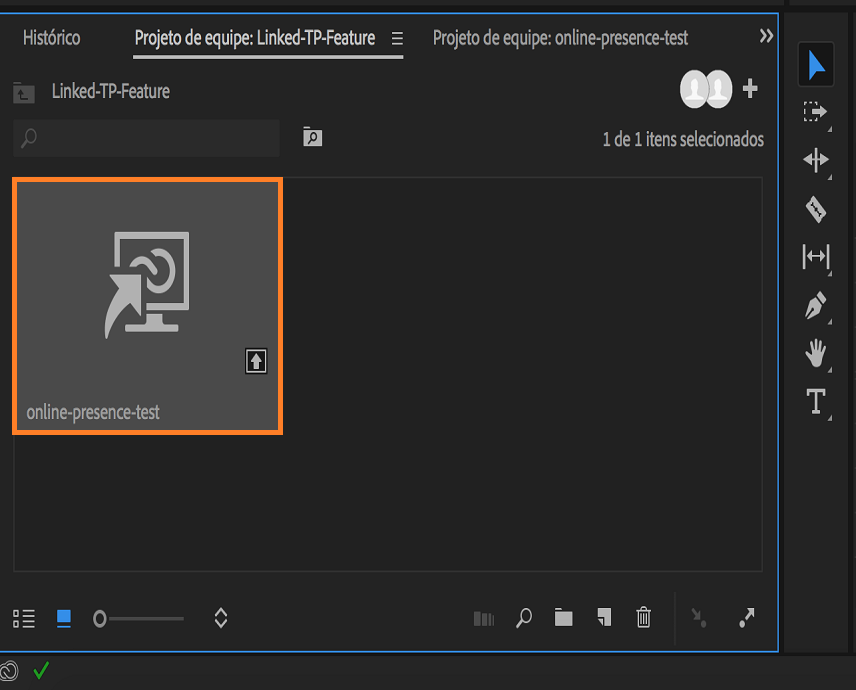
Task: Open Find in the project panel
Action: (523, 618)
